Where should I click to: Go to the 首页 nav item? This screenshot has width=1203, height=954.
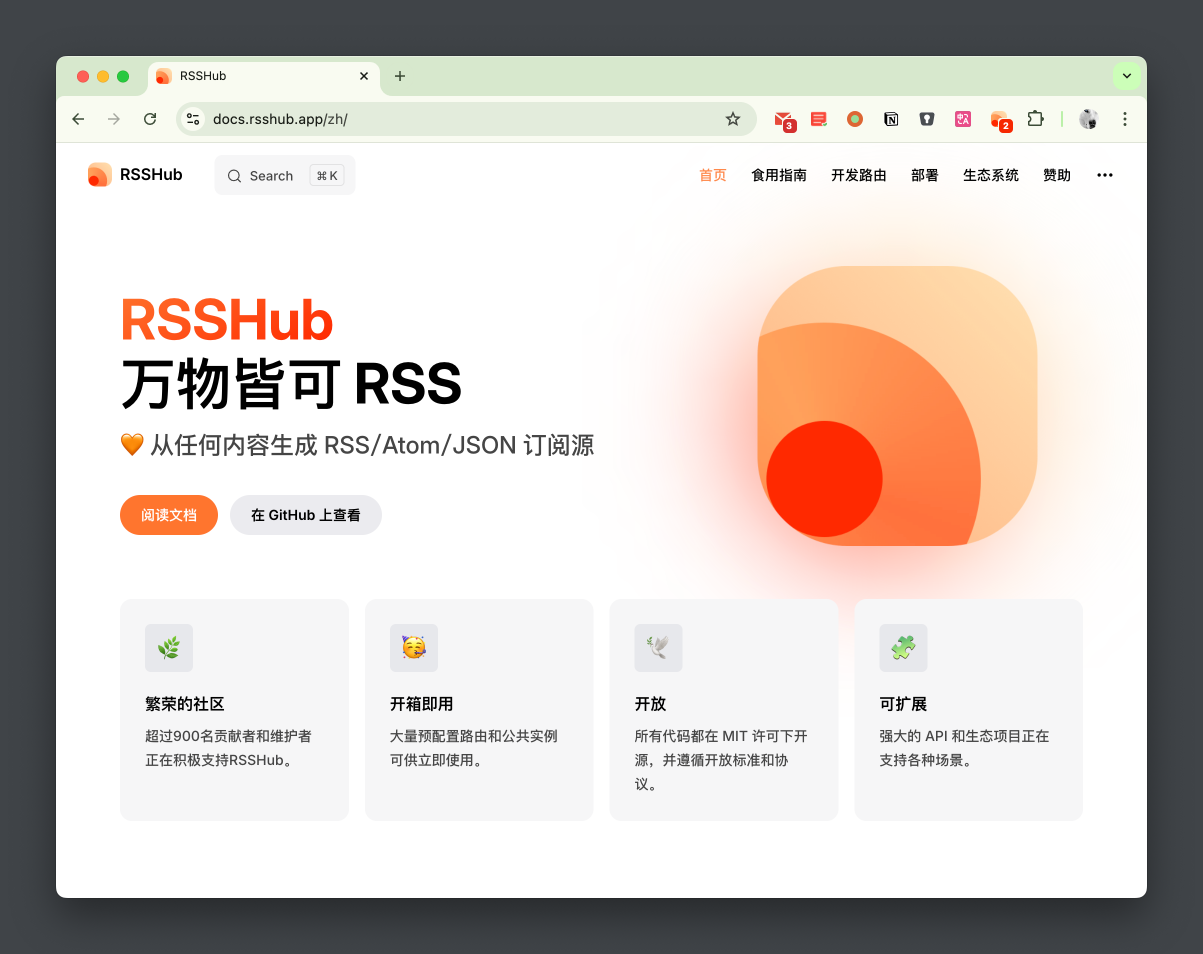click(713, 175)
